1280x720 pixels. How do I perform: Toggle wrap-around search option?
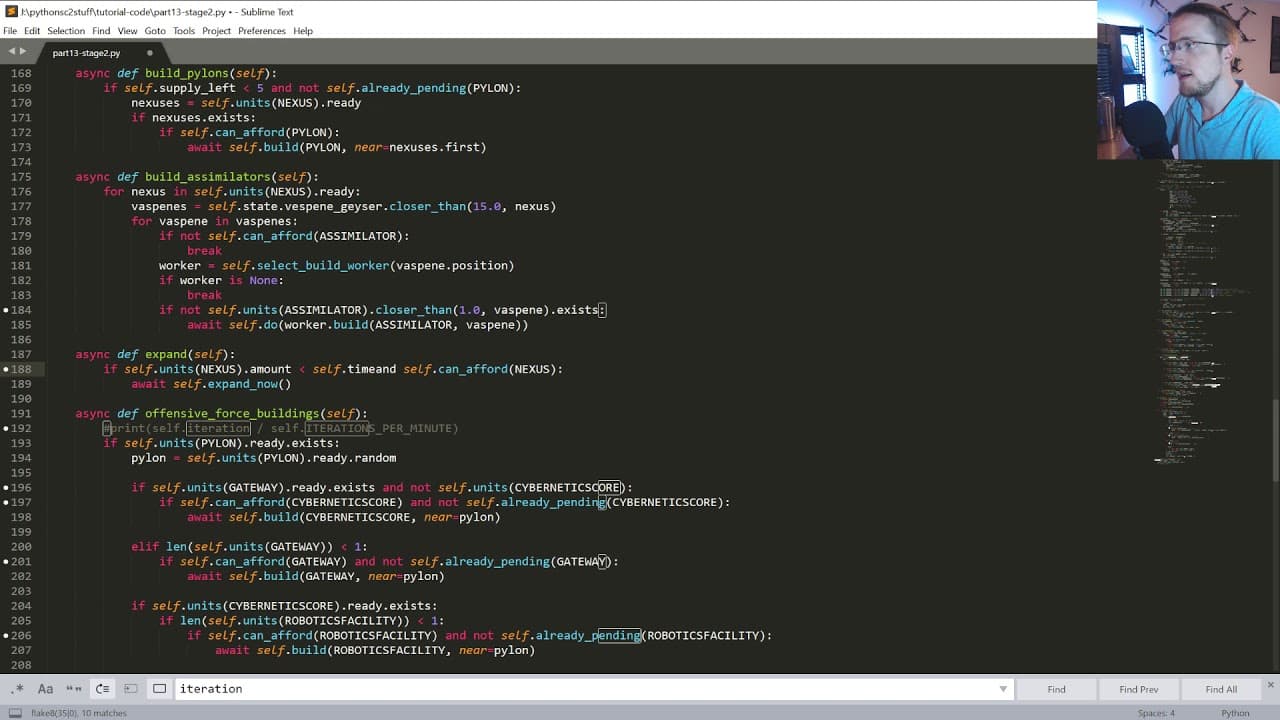102,689
